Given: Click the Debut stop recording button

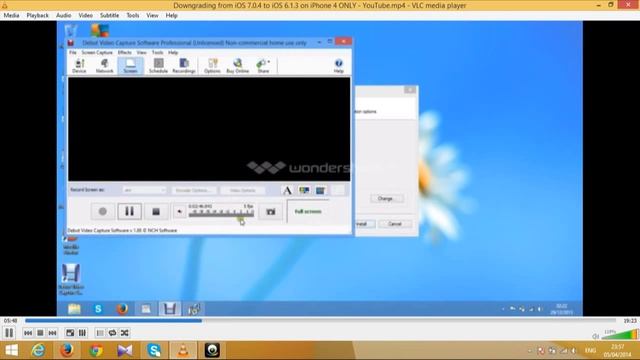Looking at the screenshot, I should coord(156,211).
